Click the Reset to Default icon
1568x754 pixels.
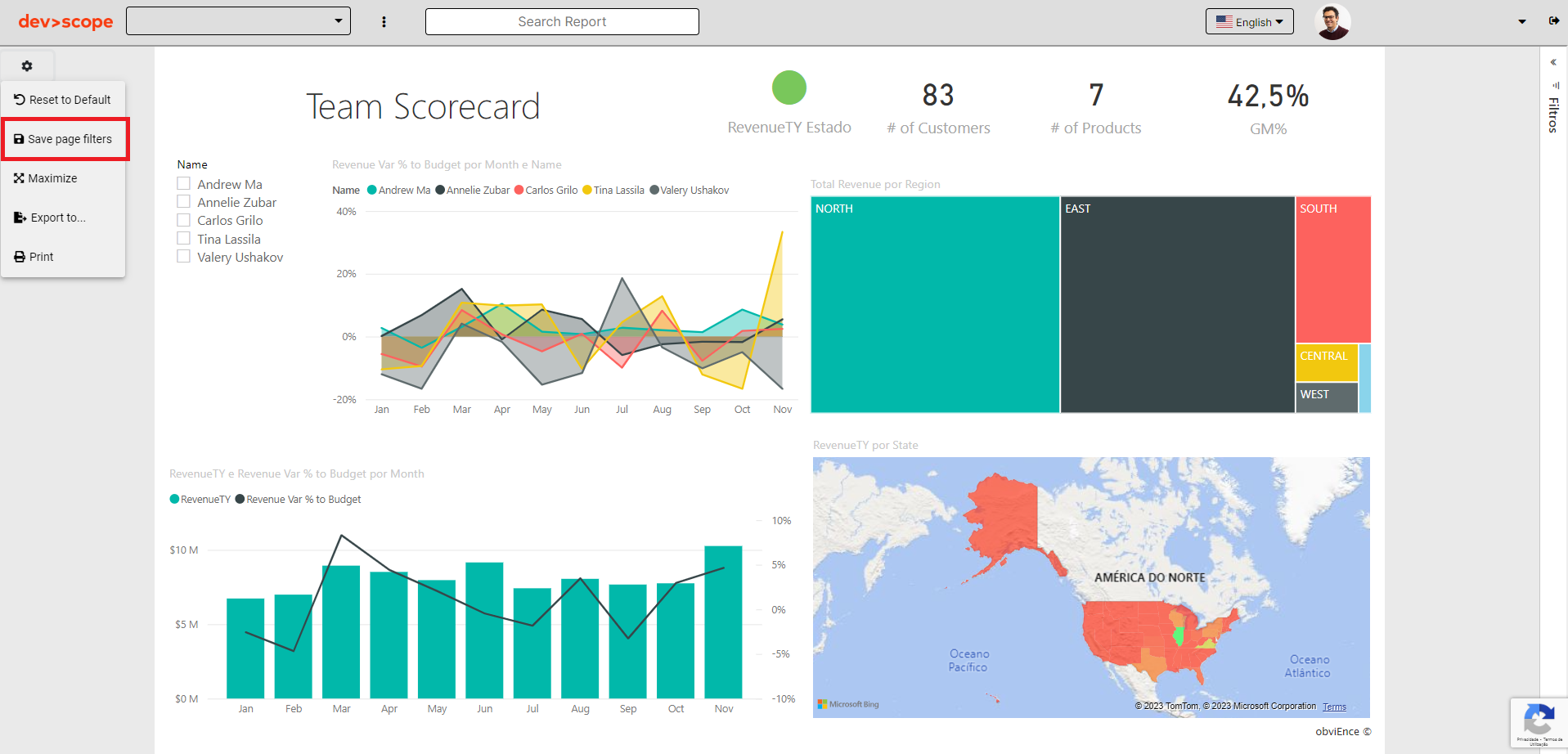click(x=18, y=99)
